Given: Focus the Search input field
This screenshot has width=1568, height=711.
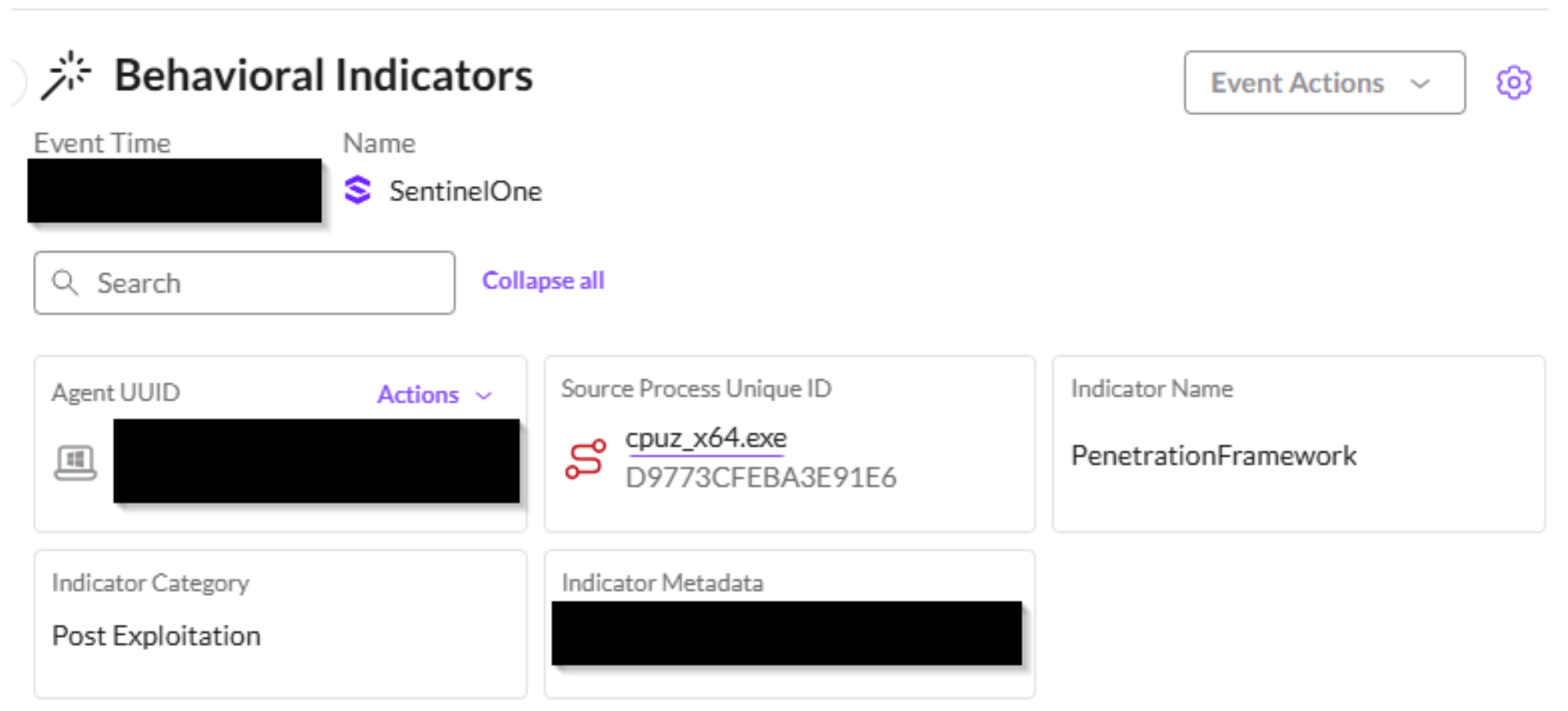Looking at the screenshot, I should pos(263,283).
